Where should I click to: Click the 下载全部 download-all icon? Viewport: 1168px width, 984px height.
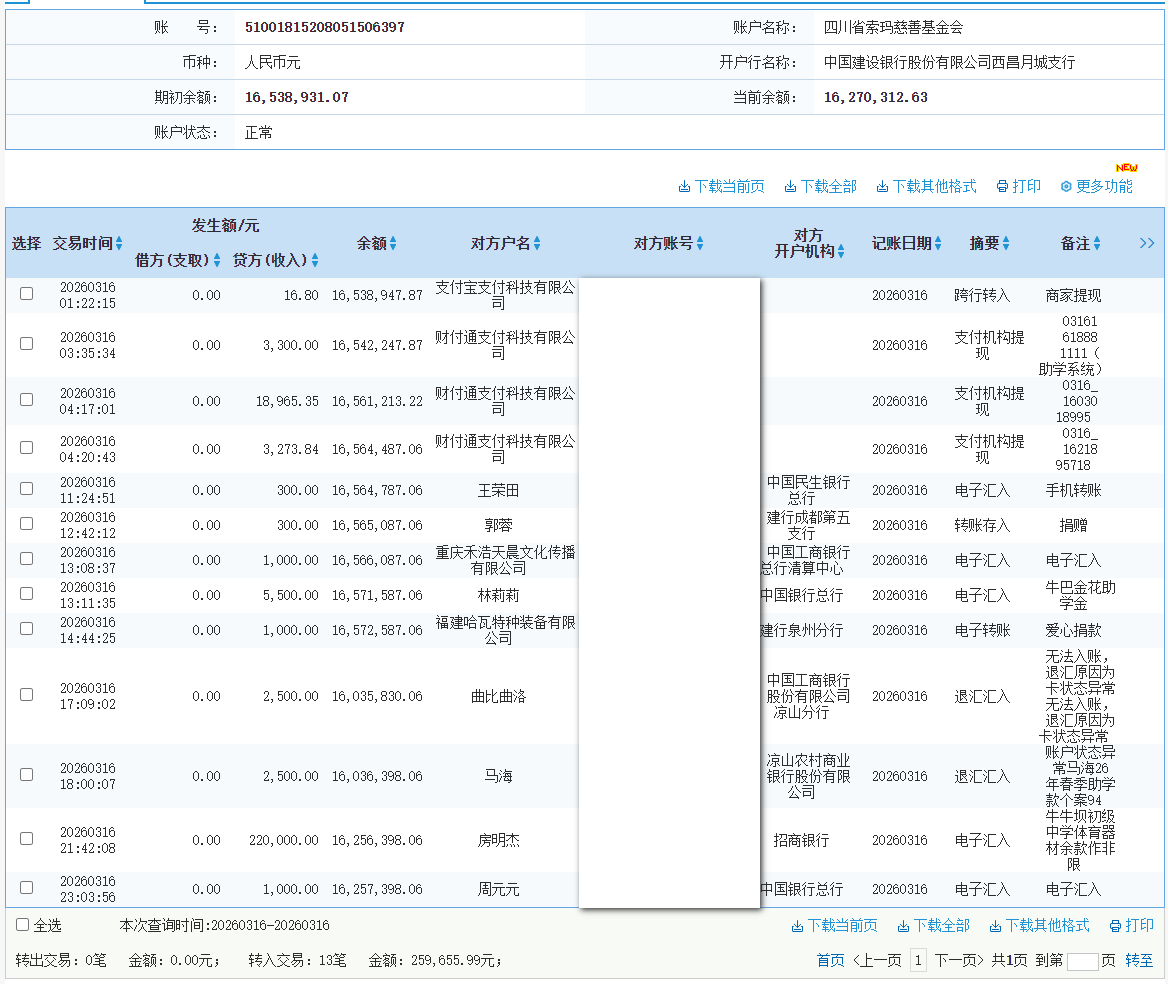(x=788, y=187)
